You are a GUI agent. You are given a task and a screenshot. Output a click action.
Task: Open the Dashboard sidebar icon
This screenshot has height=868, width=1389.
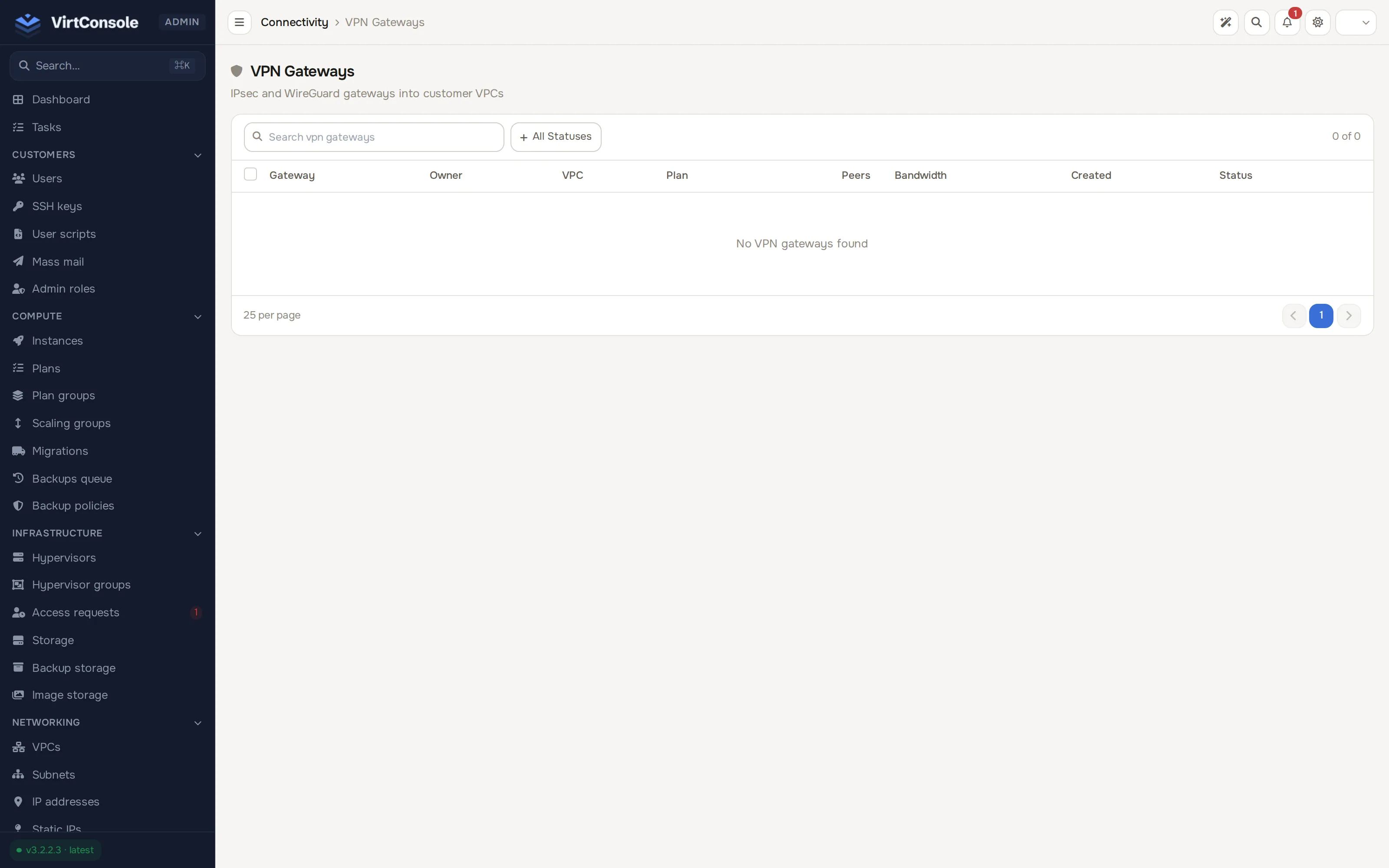click(x=18, y=99)
